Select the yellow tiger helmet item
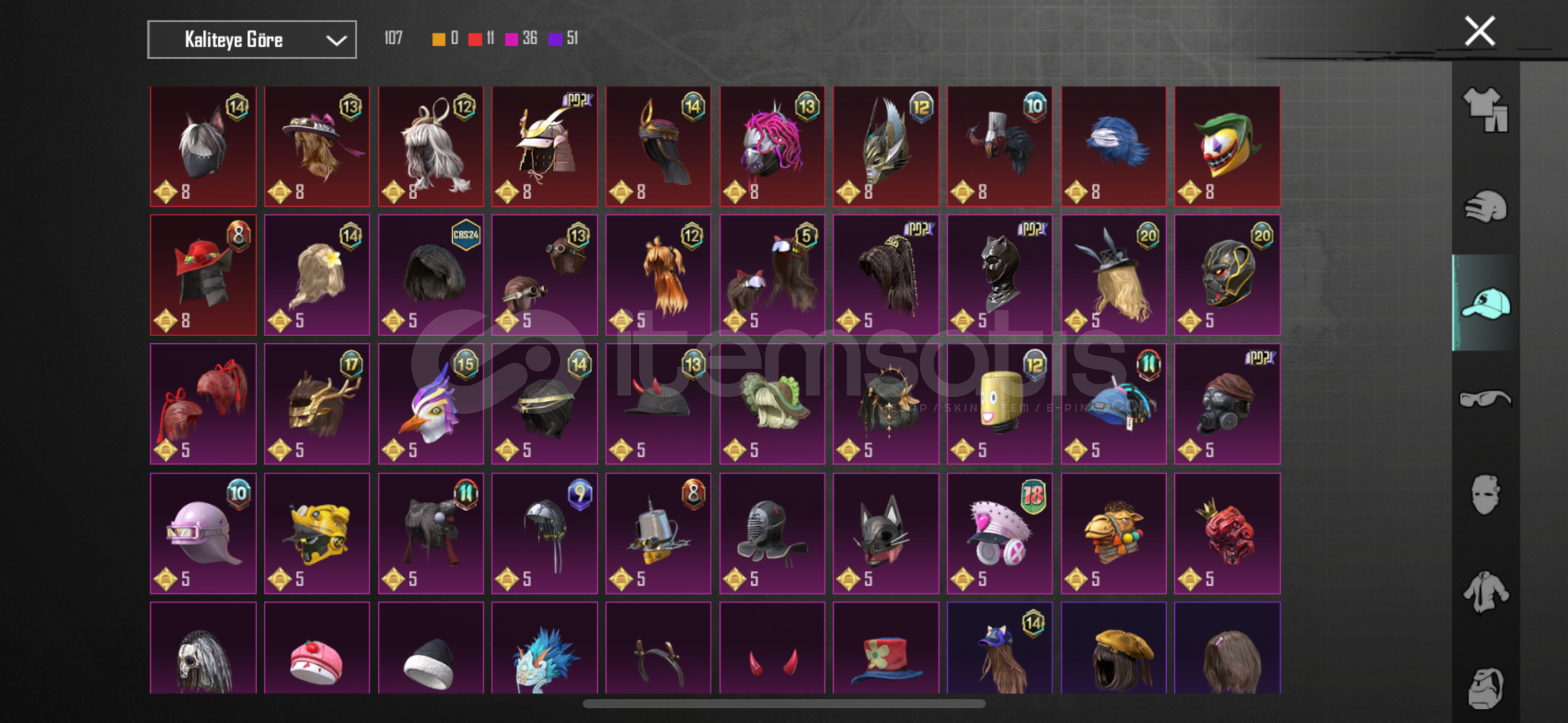The image size is (1568, 723). pos(317,534)
